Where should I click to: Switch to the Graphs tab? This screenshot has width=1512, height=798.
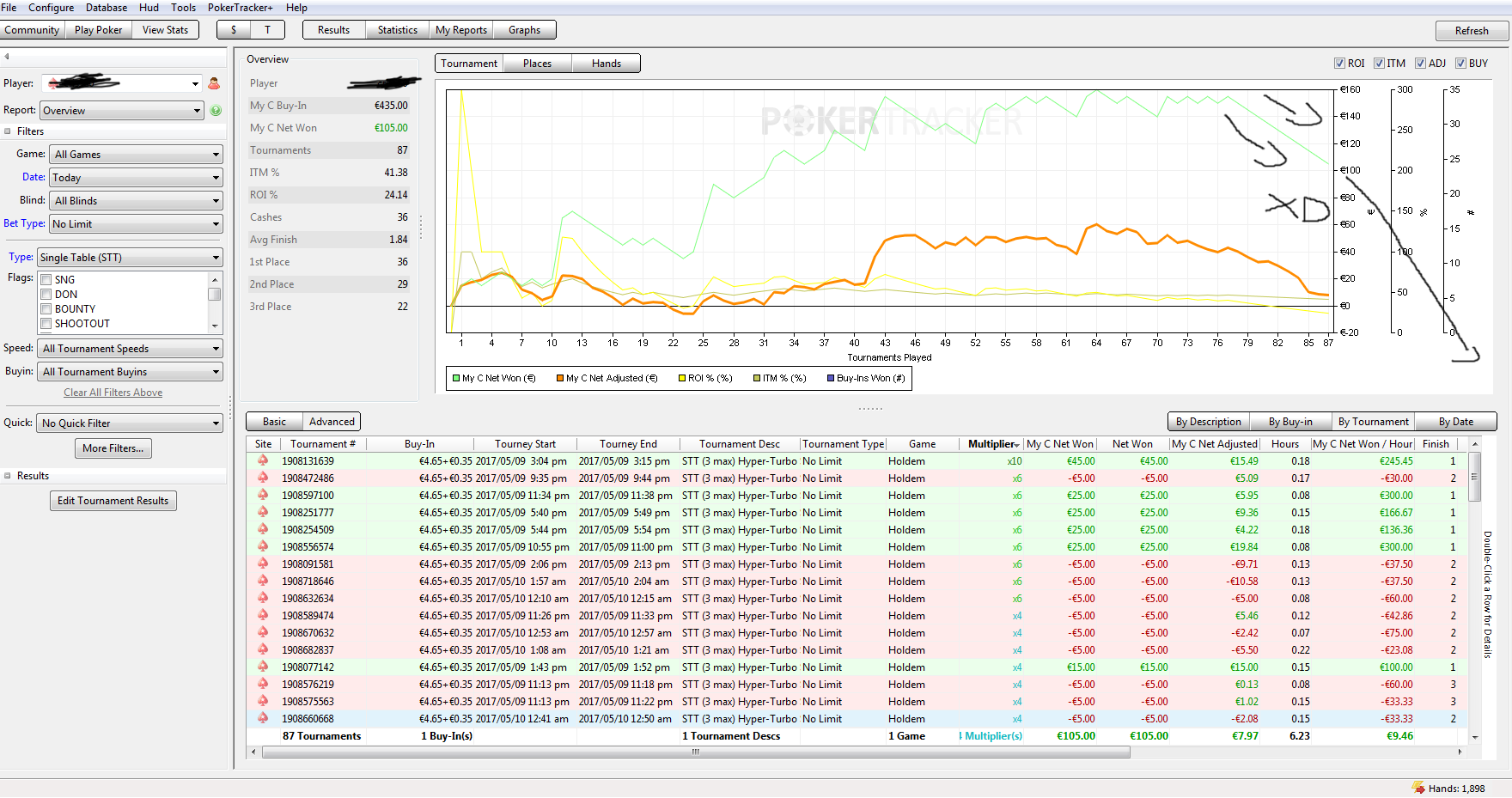524,30
